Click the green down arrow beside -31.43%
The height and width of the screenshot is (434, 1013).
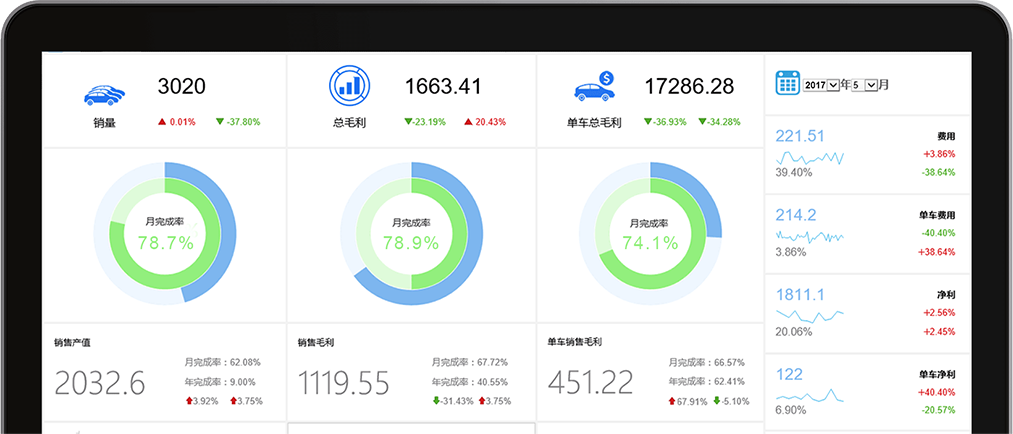437,401
